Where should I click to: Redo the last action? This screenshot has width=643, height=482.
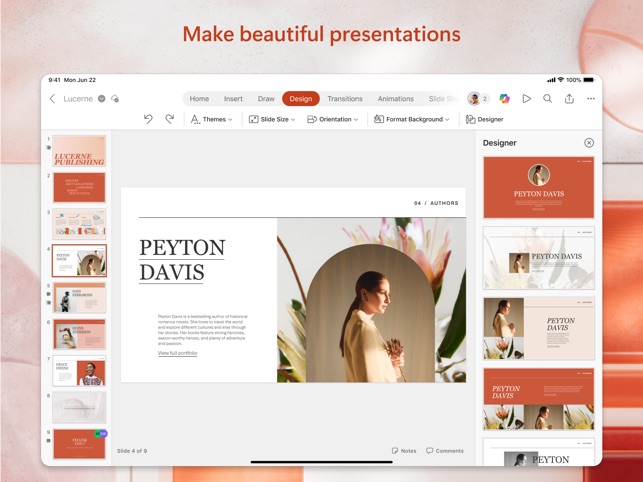click(x=169, y=119)
